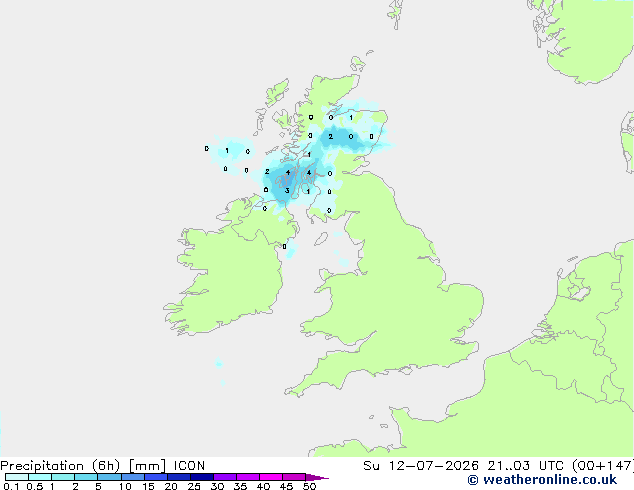
Task: Click the '[mm]' unit label
Action: point(147,466)
